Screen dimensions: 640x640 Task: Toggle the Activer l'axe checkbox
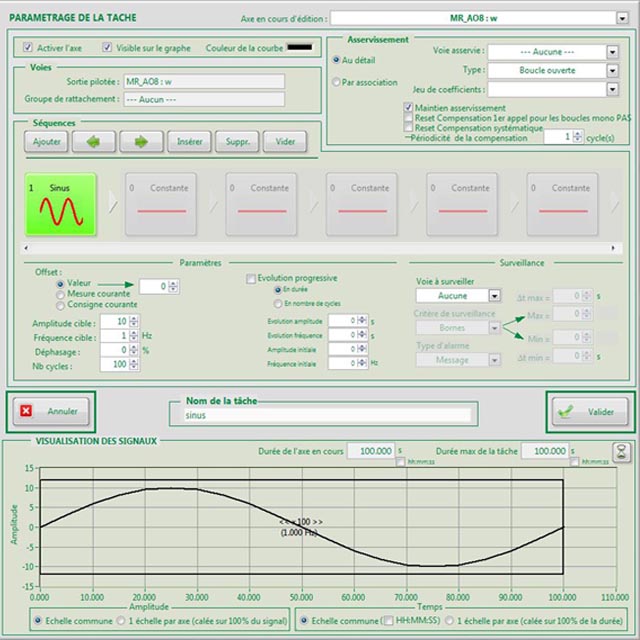29,47
